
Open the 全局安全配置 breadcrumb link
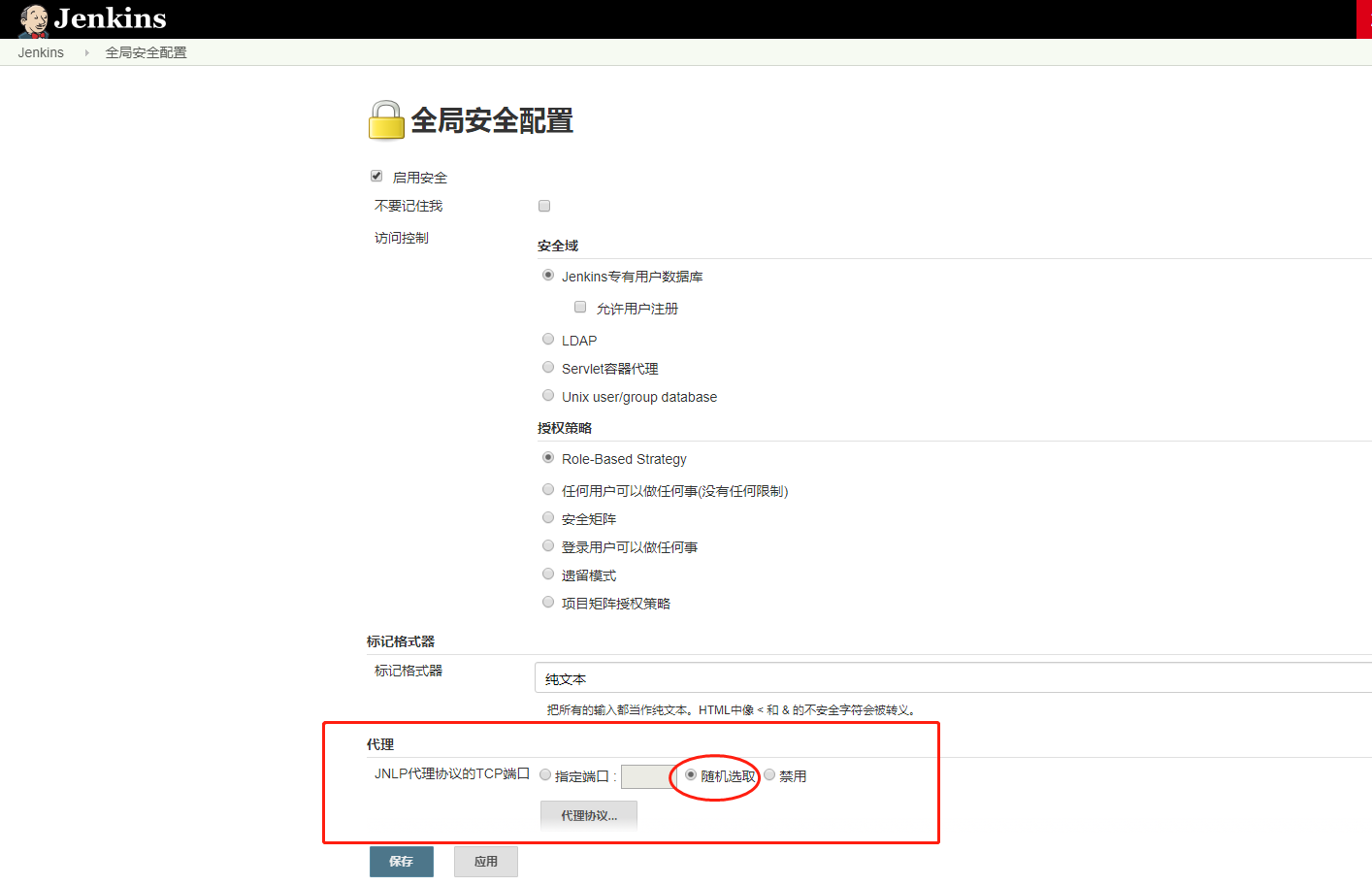(x=146, y=52)
